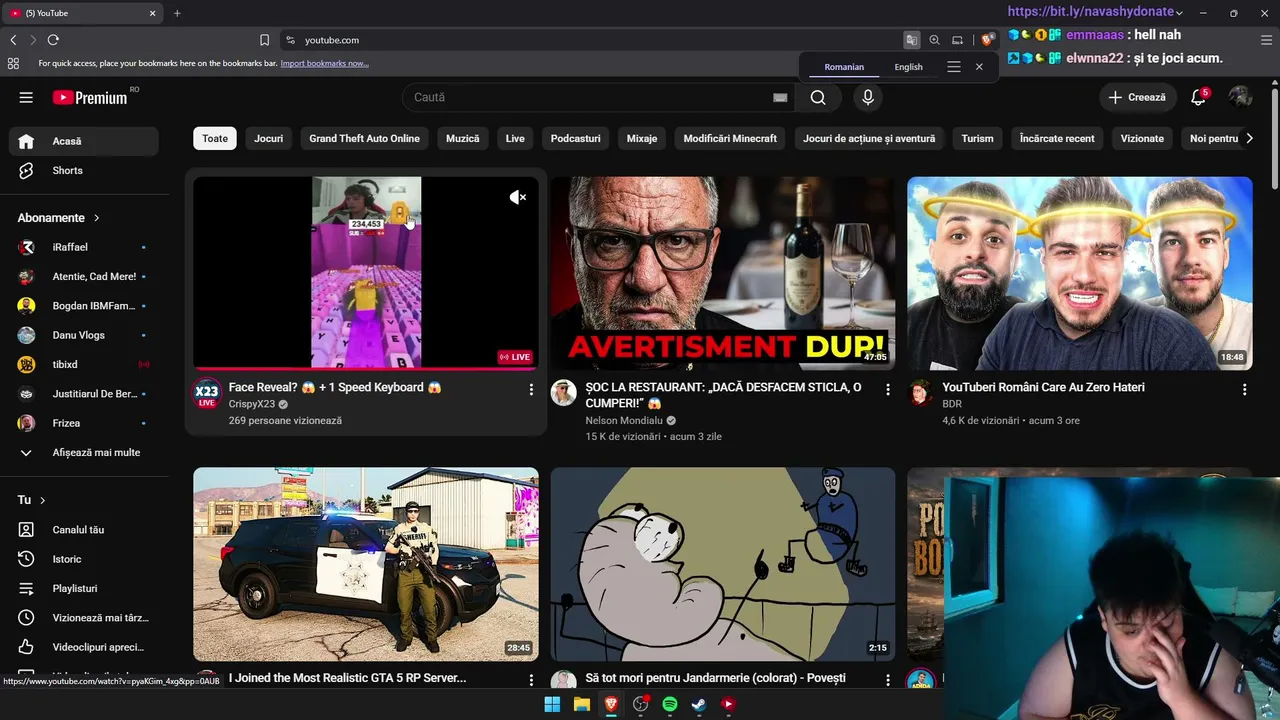Click Import bookmarks now link
1280x720 pixels.
click(x=324, y=63)
